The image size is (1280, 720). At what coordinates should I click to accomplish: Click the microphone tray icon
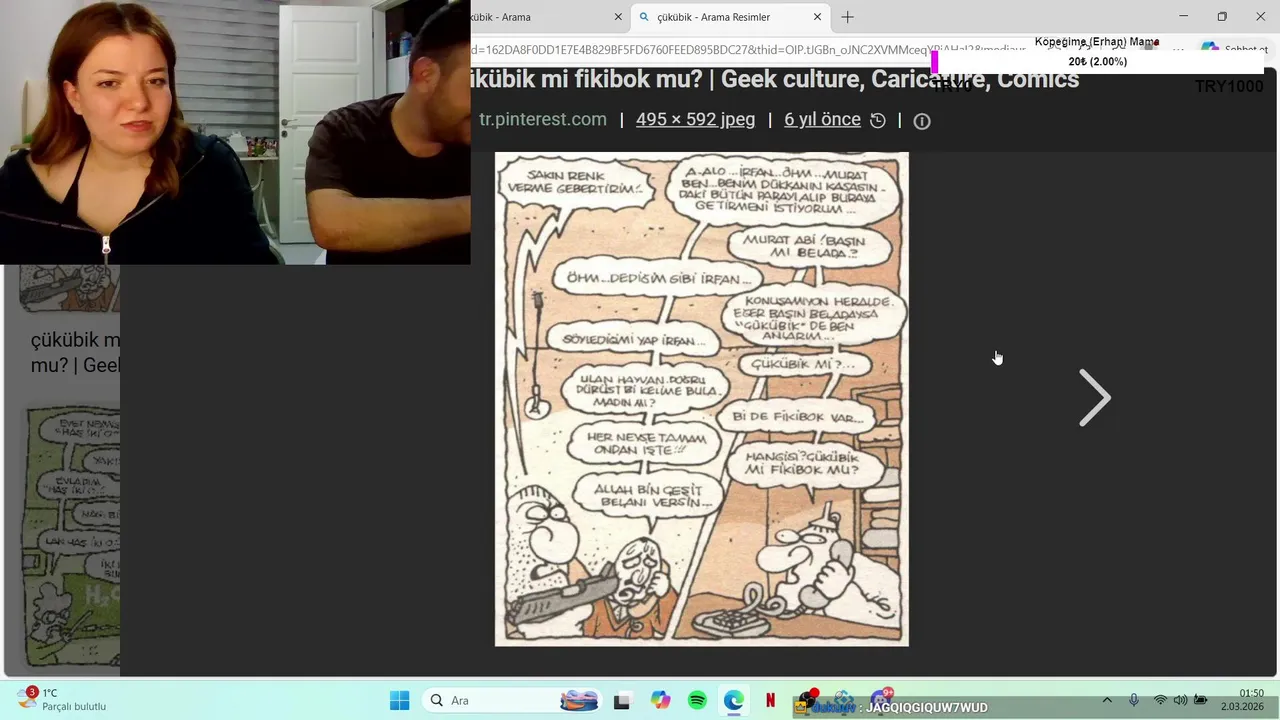point(1133,700)
